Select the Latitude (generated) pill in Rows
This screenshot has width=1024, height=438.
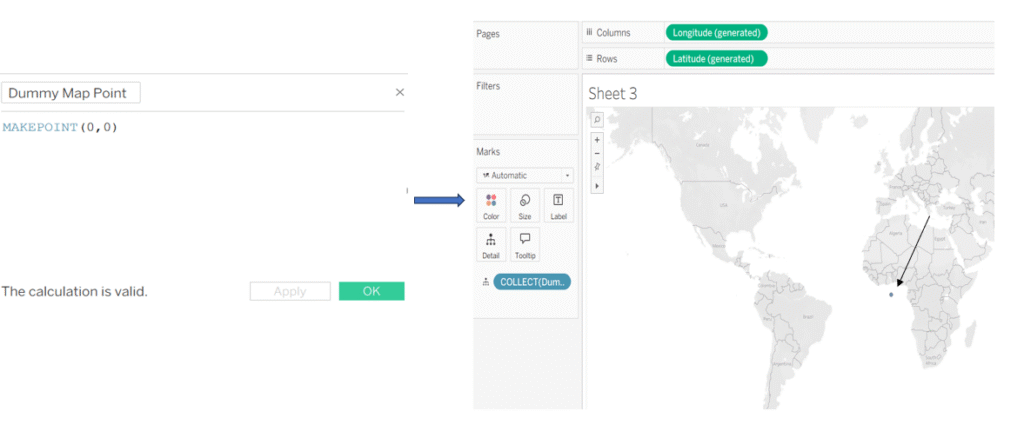point(716,59)
